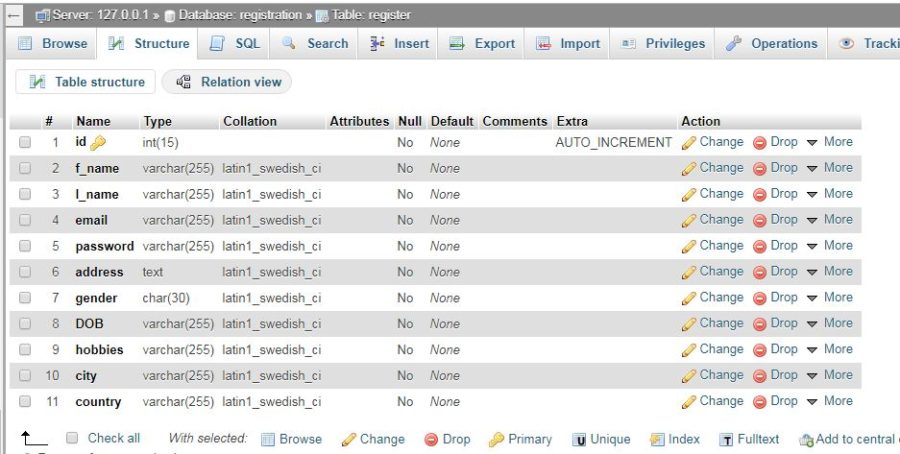Click Database: registration in breadcrumb

click(240, 15)
